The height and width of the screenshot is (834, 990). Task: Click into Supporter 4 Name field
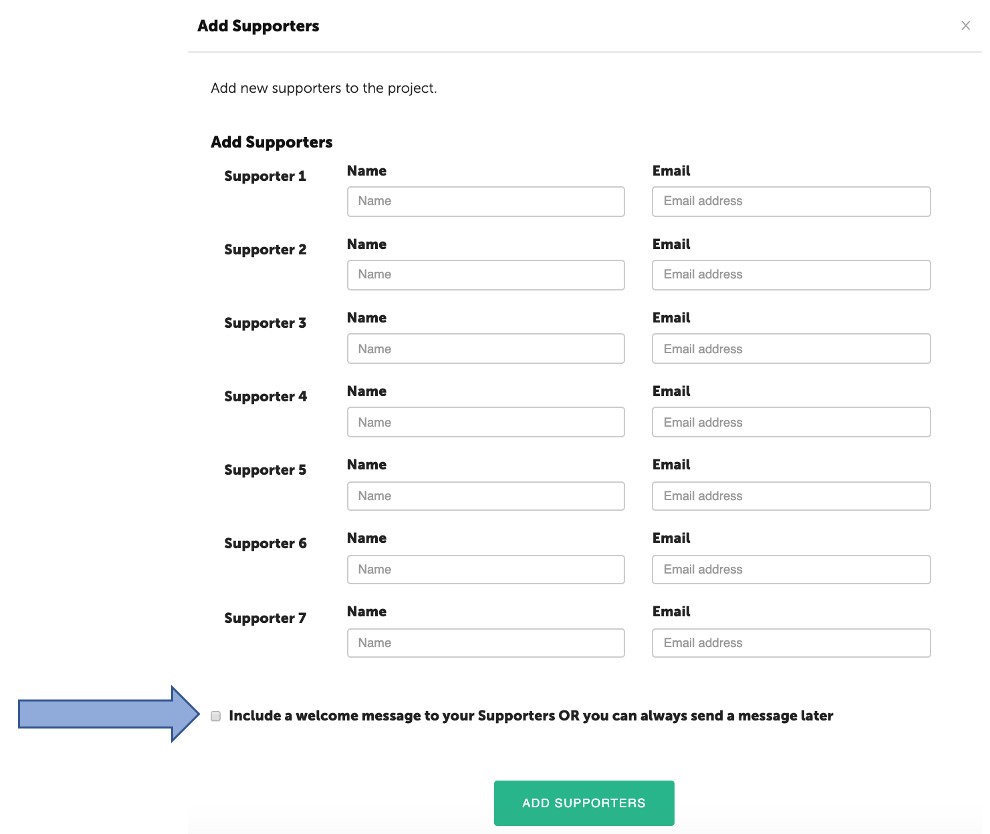(x=485, y=422)
